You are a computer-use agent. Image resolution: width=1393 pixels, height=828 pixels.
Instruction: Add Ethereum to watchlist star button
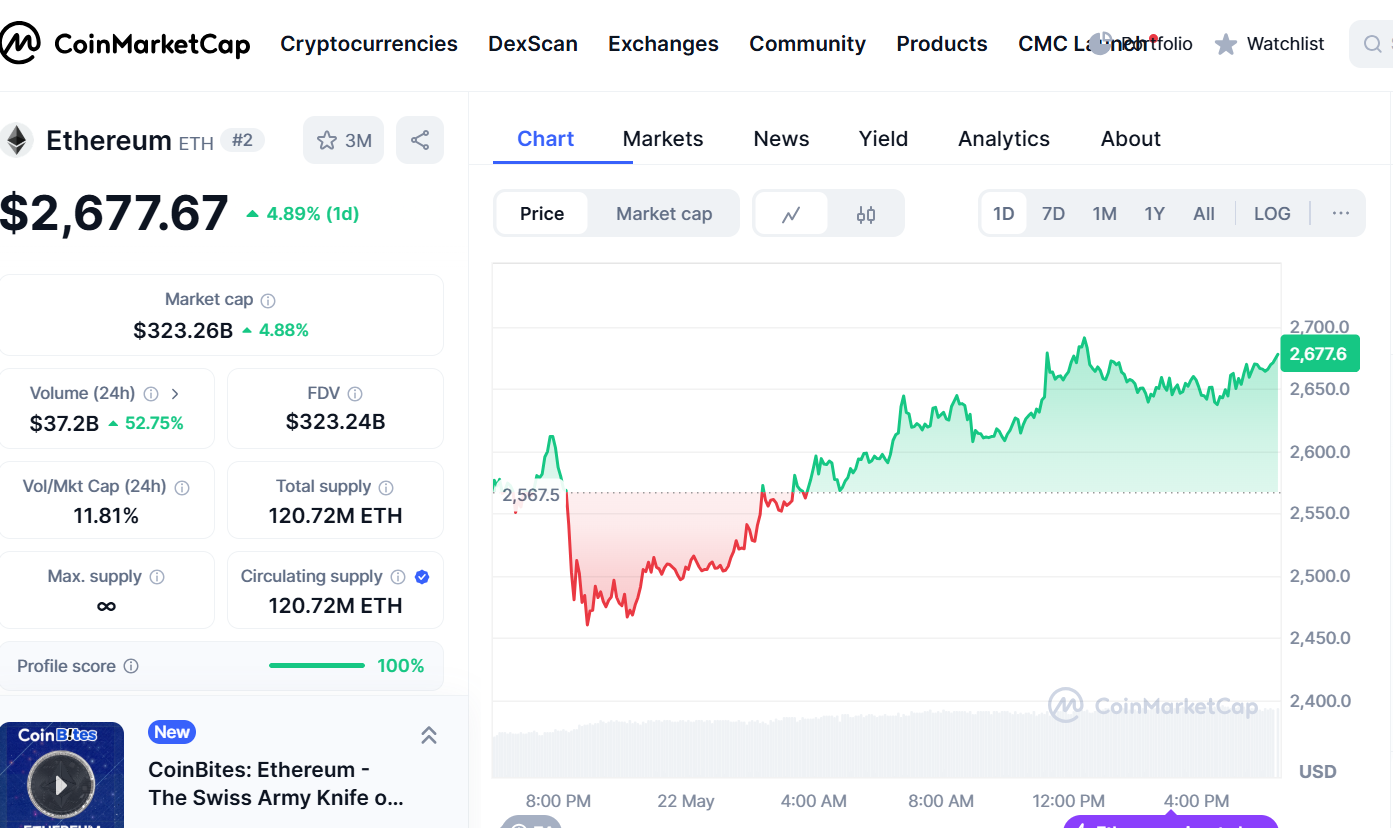(343, 140)
